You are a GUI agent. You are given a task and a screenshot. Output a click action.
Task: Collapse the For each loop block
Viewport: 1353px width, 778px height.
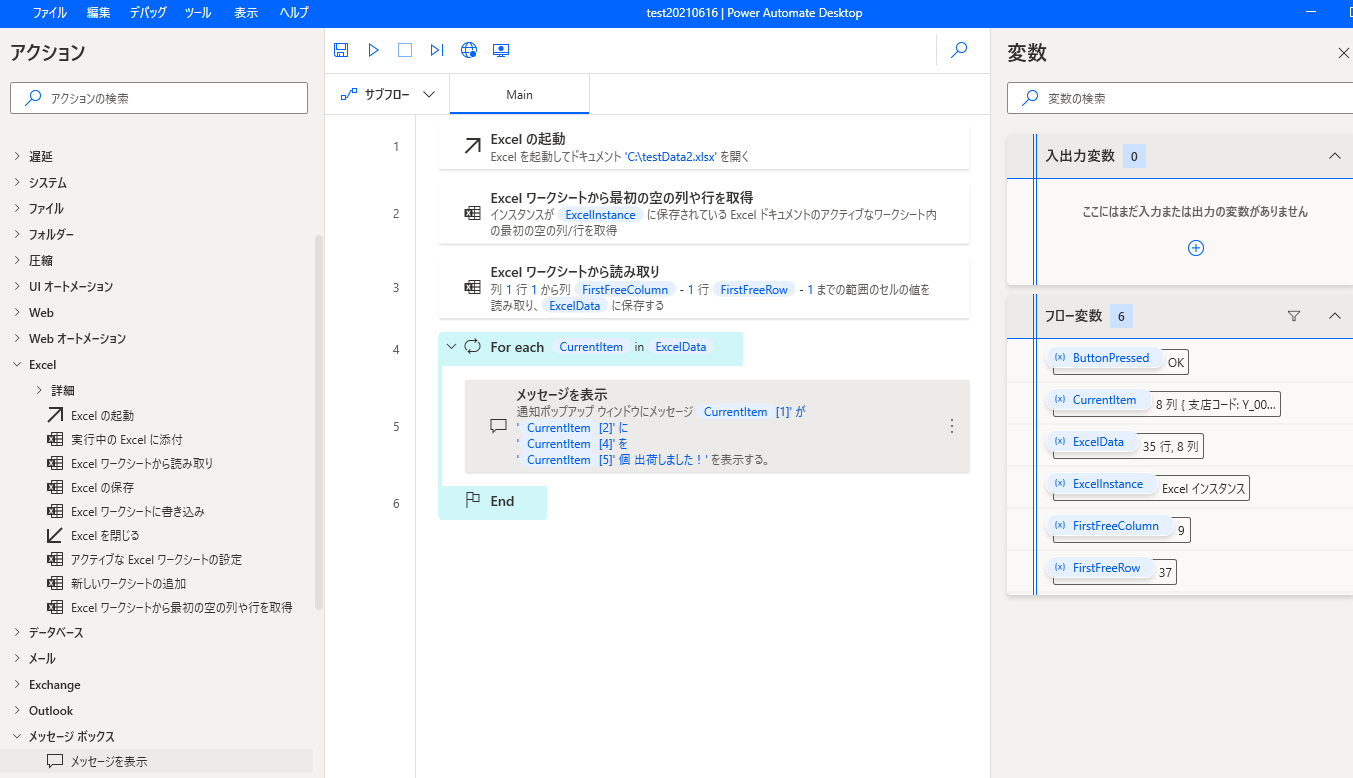point(451,347)
